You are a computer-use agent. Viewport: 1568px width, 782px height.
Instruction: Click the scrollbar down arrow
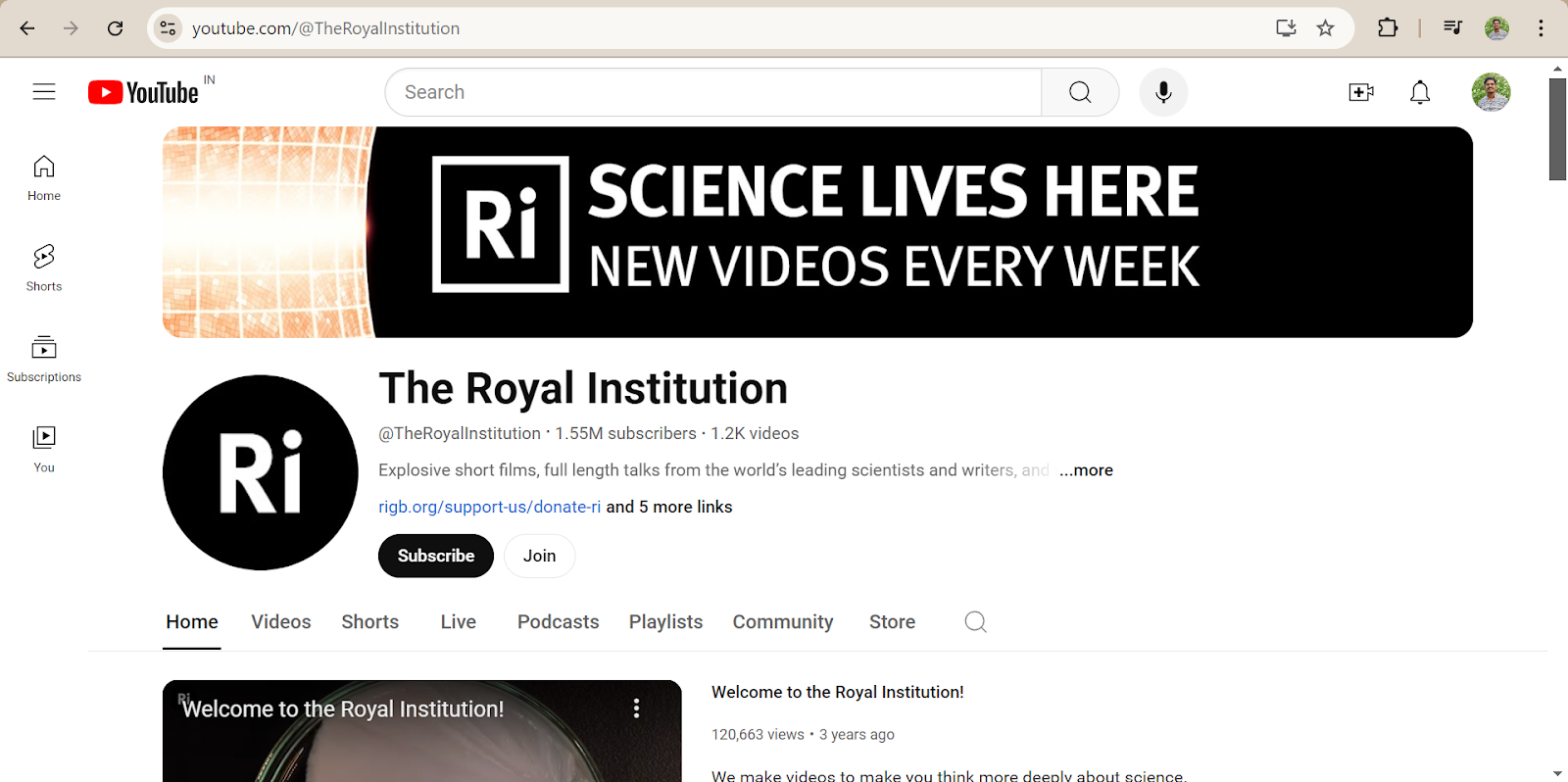click(1557, 773)
